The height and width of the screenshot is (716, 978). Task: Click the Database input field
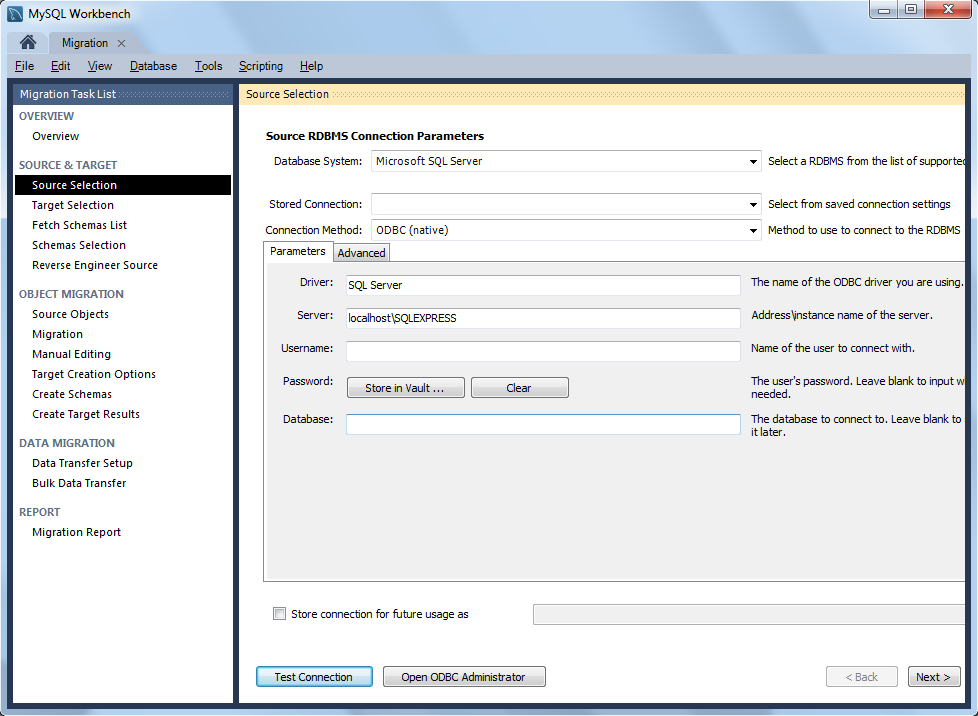pos(543,424)
